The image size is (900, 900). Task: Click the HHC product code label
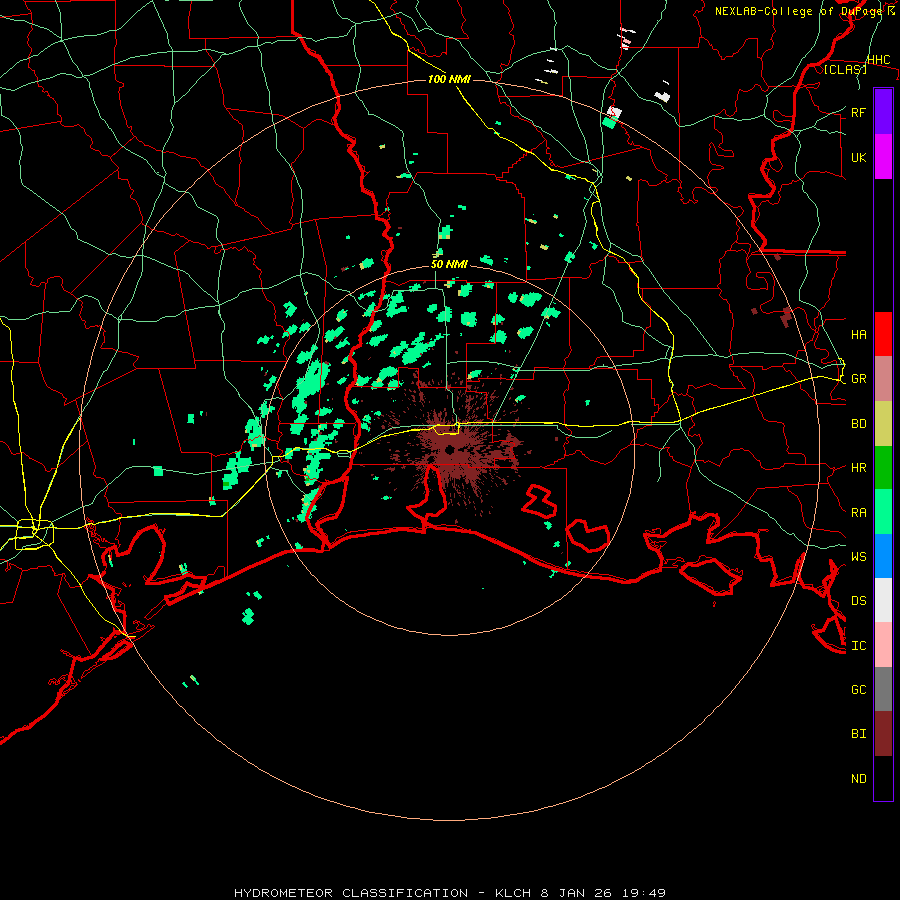tap(878, 60)
